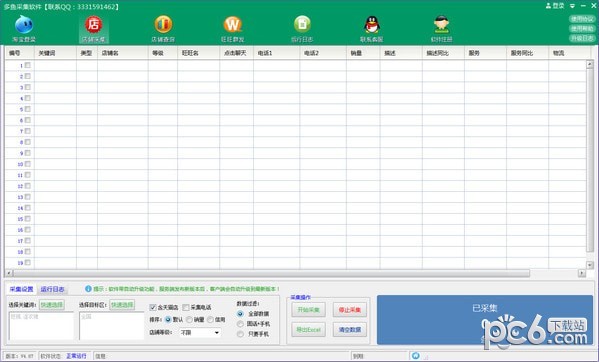Tick the checkbox in row 10
Viewport: 599px width, 362px height.
[x=28, y=164]
